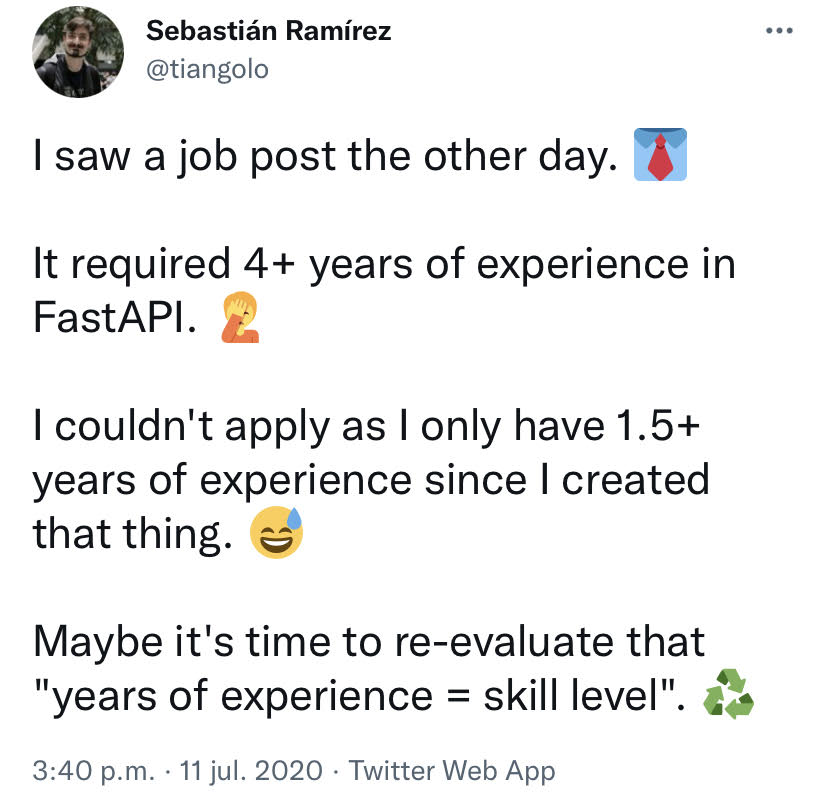Screen dimensions: 828x804
Task: Click the line 'It required 4+ years of experience in'
Action: click(384, 264)
